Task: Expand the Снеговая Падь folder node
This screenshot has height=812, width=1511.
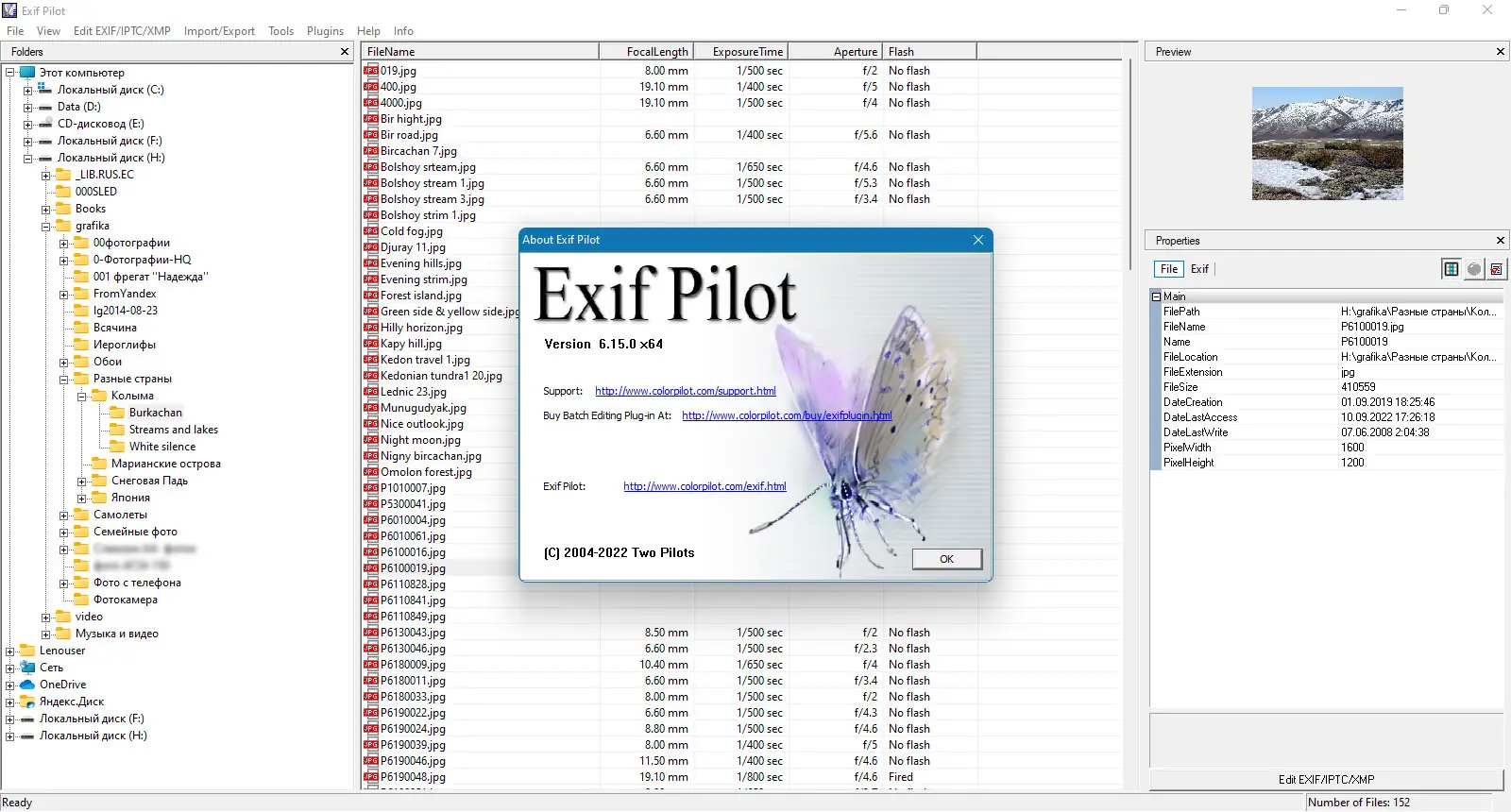Action: [x=81, y=482]
